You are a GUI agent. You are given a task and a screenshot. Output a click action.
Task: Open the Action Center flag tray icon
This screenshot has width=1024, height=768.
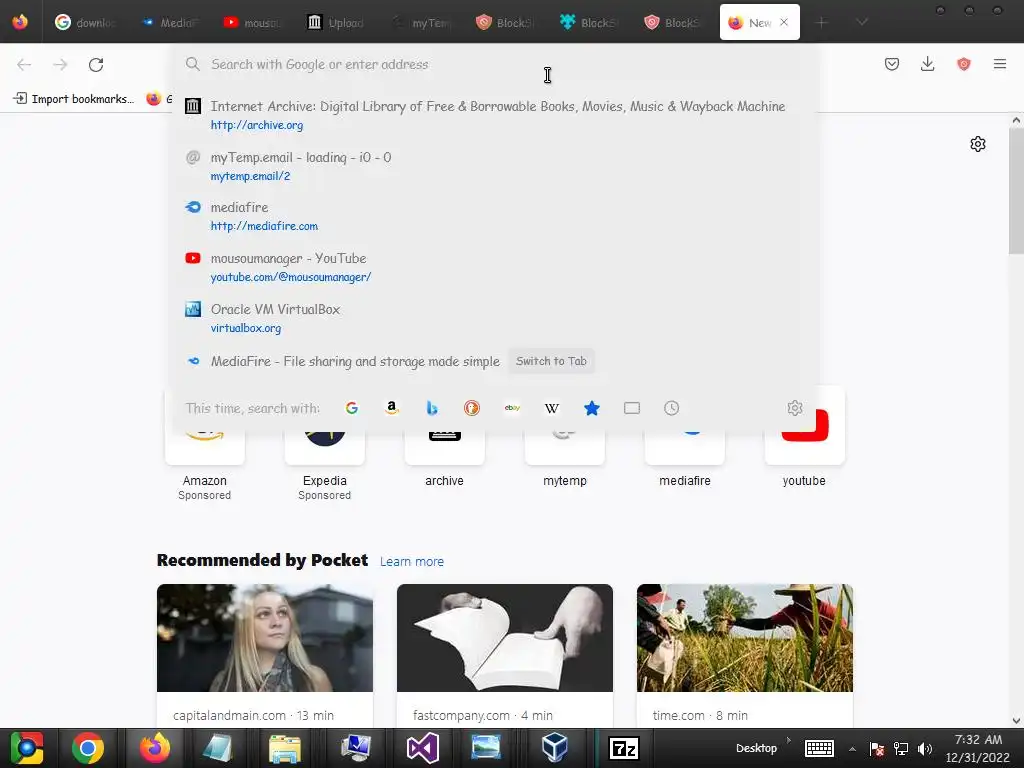coord(876,749)
